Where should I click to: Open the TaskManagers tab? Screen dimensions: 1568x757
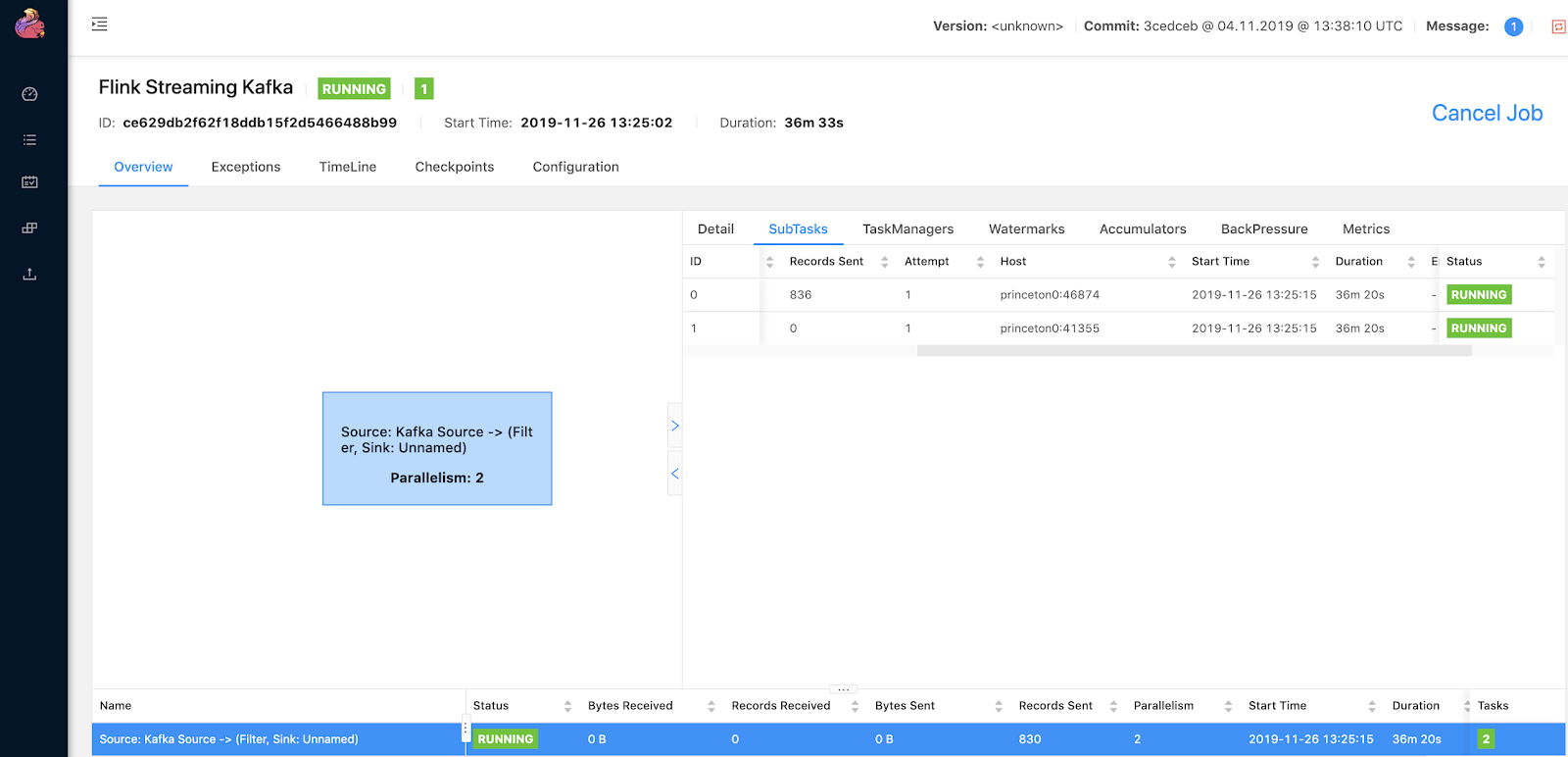coord(907,228)
